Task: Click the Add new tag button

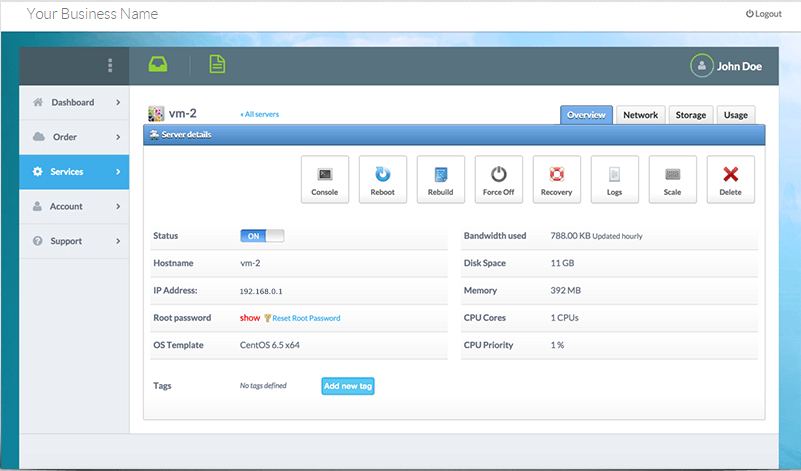Action: pyautogui.click(x=348, y=386)
